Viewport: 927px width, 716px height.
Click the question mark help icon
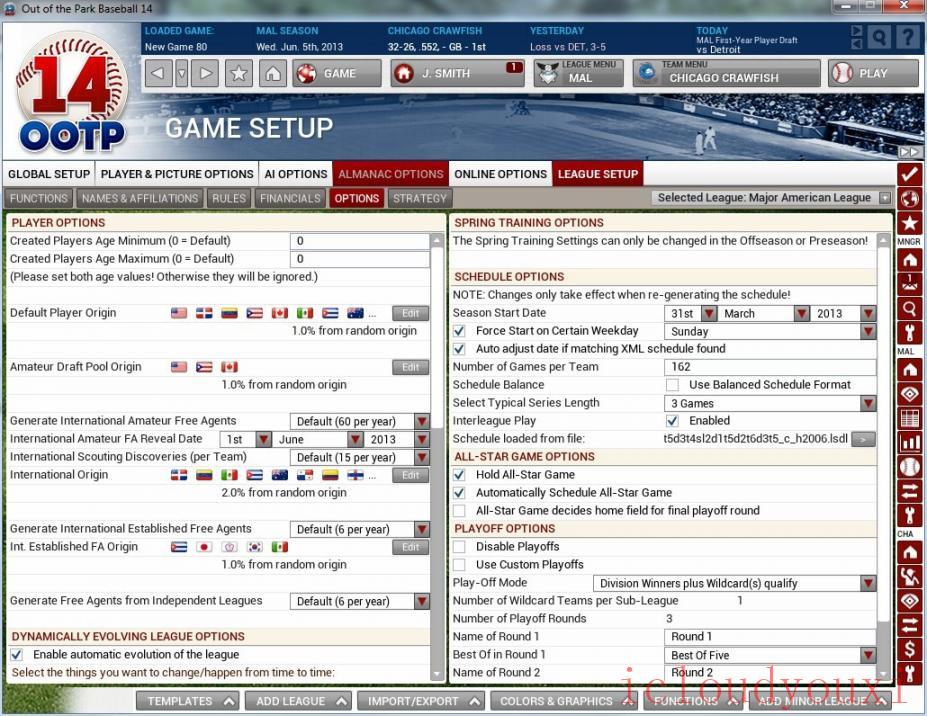tap(907, 37)
